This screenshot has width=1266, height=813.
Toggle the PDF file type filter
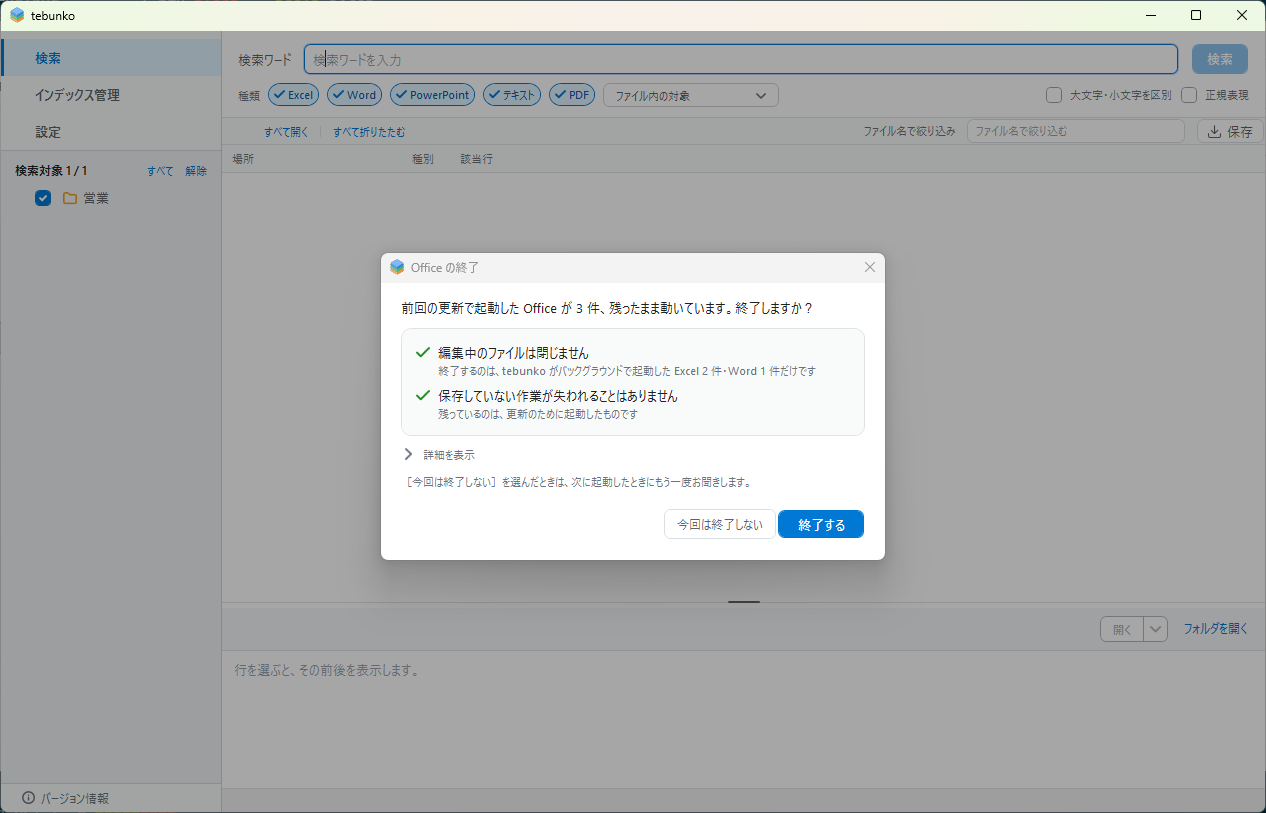click(x=572, y=95)
